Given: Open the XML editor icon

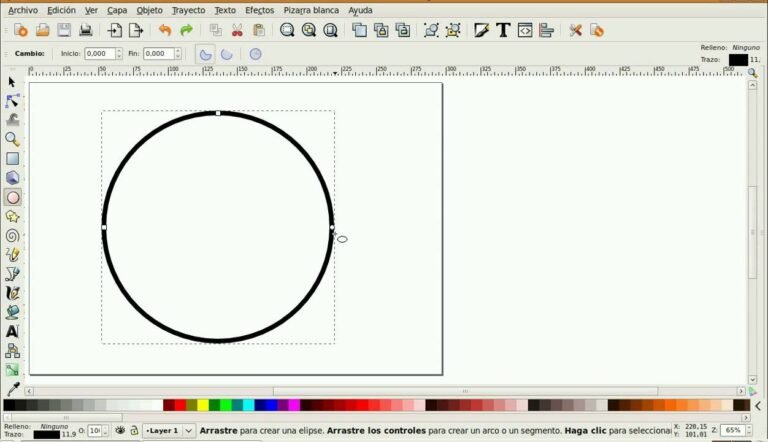Looking at the screenshot, I should click(525, 30).
